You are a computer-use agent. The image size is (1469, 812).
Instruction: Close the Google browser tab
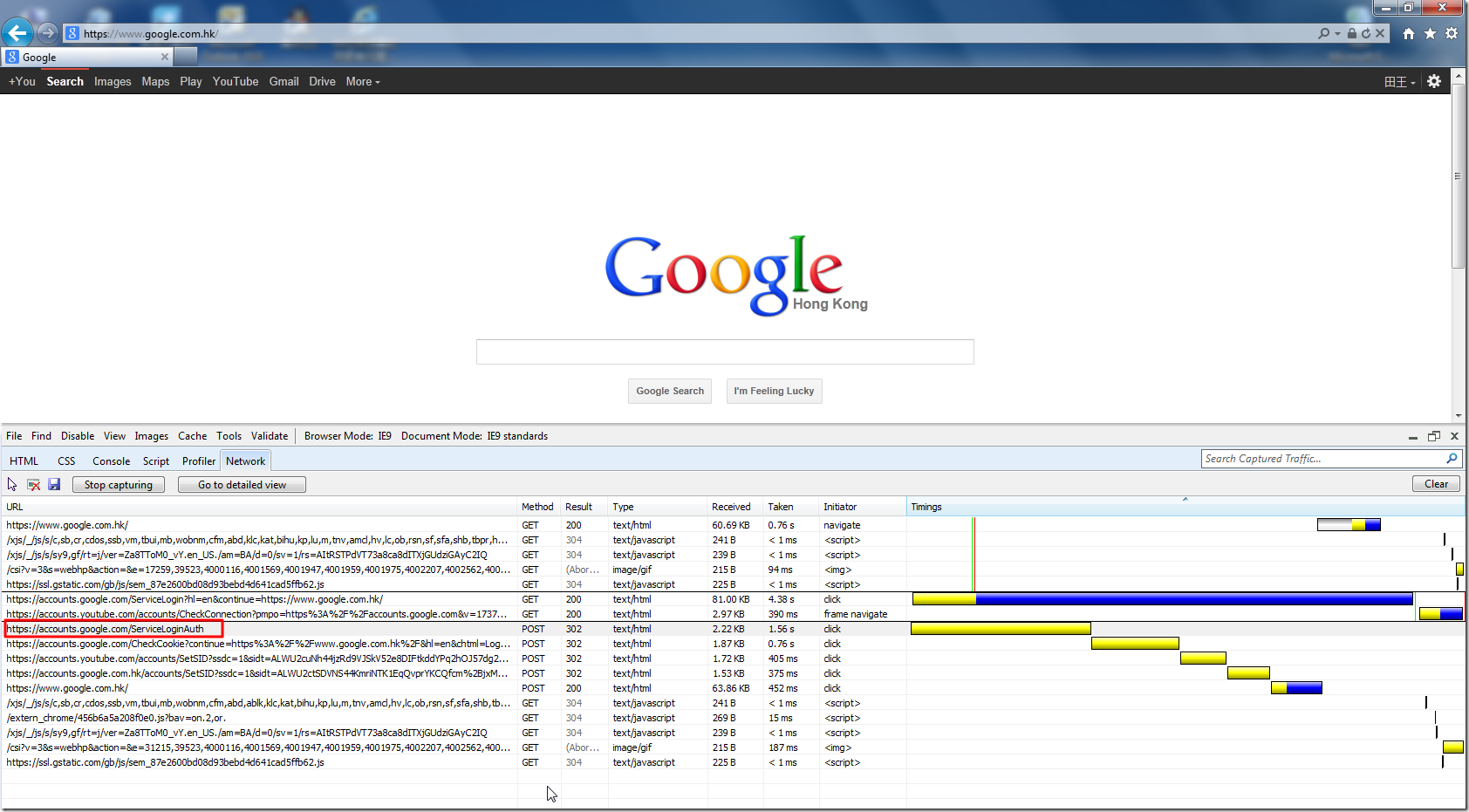(165, 57)
